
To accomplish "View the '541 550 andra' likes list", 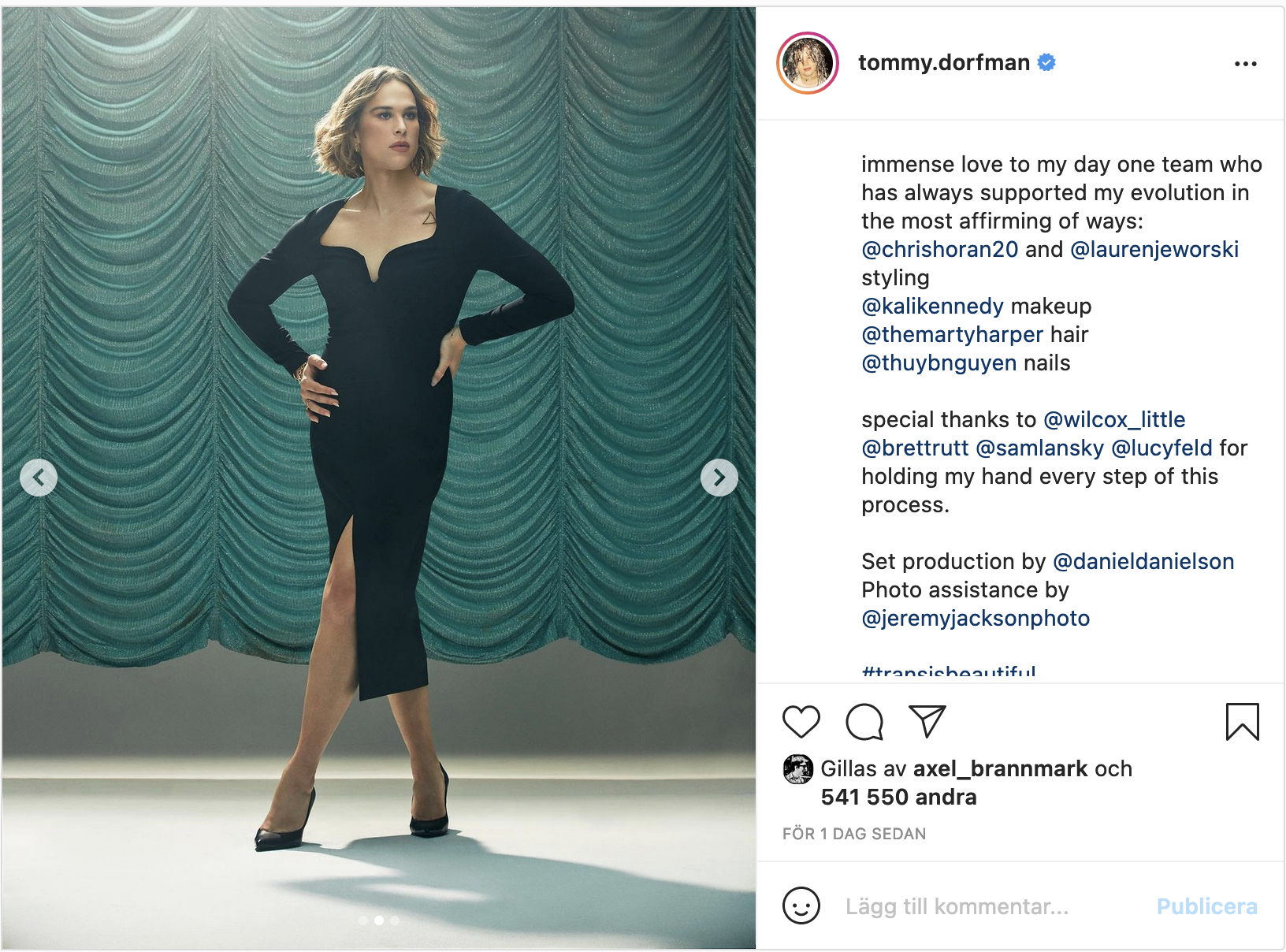I will pos(898,797).
